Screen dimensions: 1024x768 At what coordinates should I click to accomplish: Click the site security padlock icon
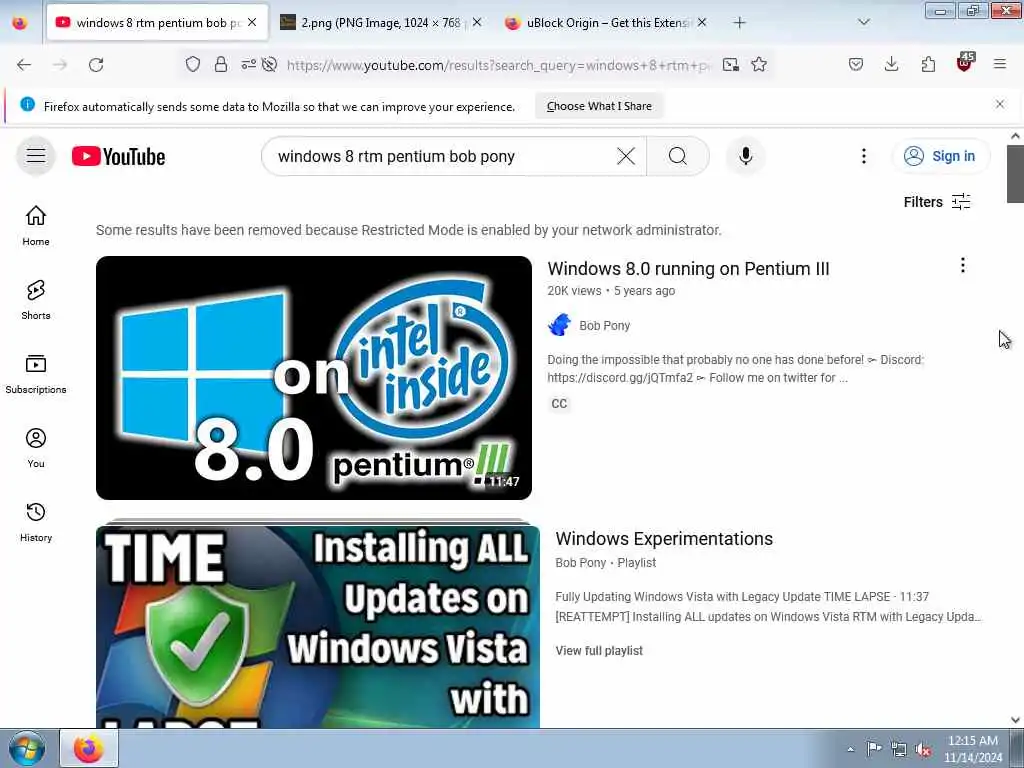221,64
